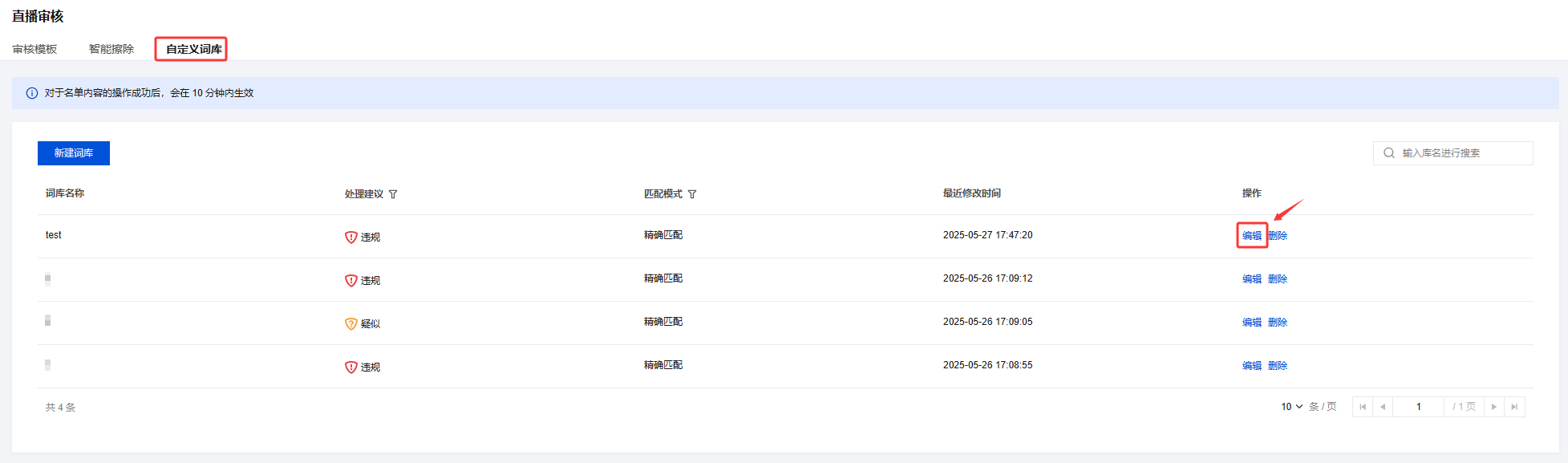Click the orange 疑似 shield icon
Viewport: 1568px width, 463px height.
tap(350, 324)
